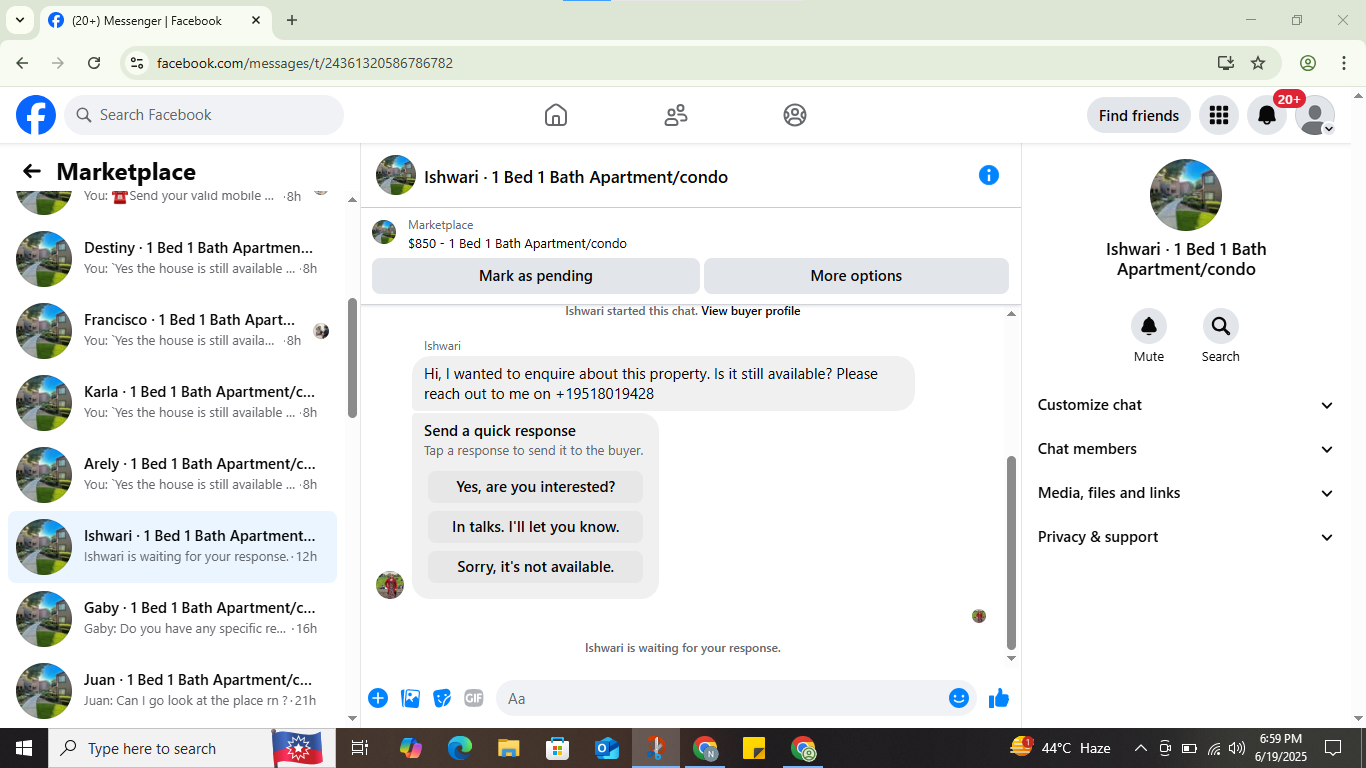This screenshot has width=1366, height=768.
Task: Choose a GIF with the GIF icon
Action: pos(474,698)
